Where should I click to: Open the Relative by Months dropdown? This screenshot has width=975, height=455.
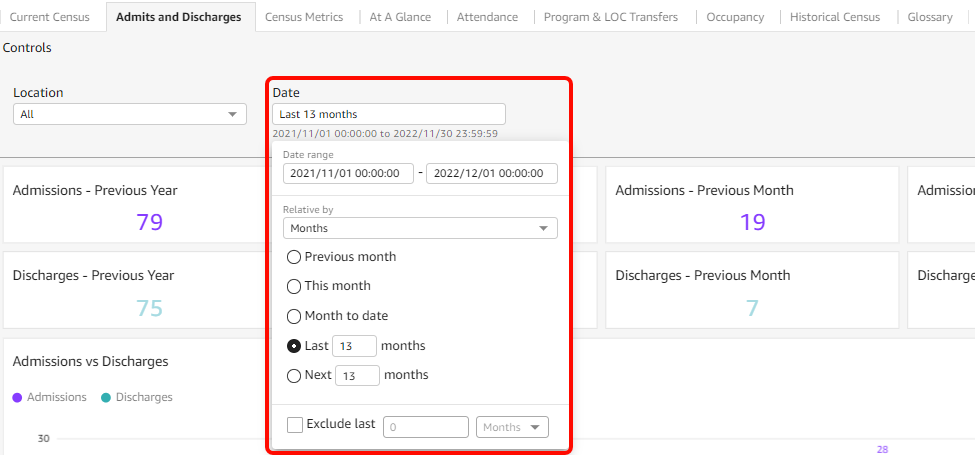coord(420,228)
